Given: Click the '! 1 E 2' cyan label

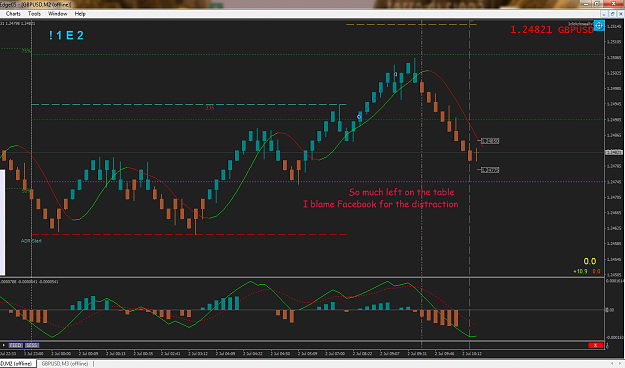Looking at the screenshot, I should 66,35.
